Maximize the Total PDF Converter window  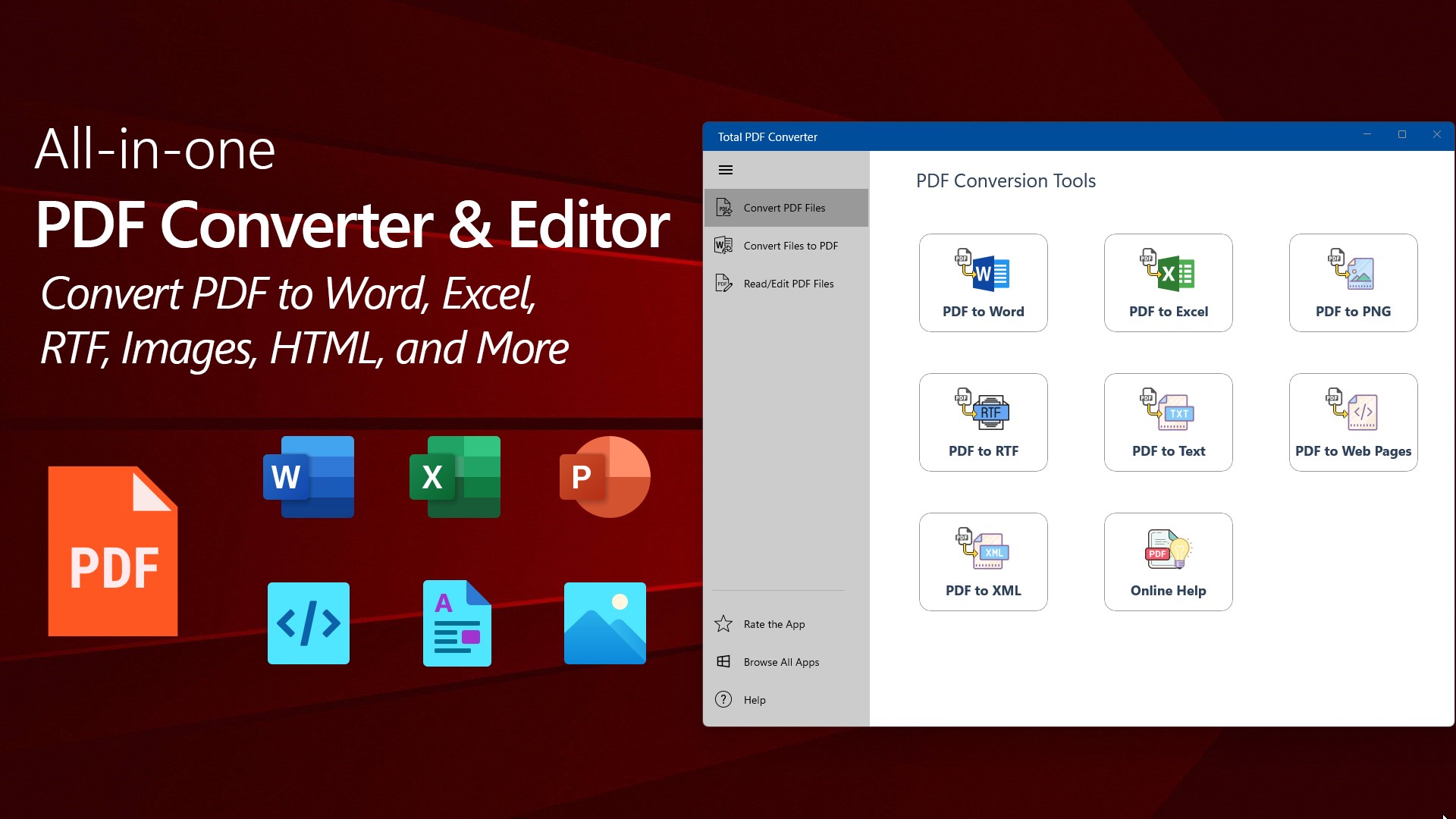pos(1401,135)
